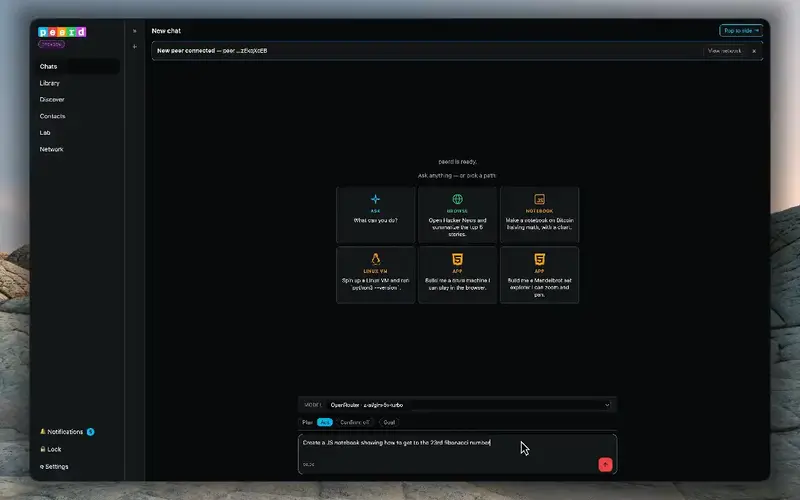Select the Act mode pill
This screenshot has height=500, width=800.
(325, 422)
